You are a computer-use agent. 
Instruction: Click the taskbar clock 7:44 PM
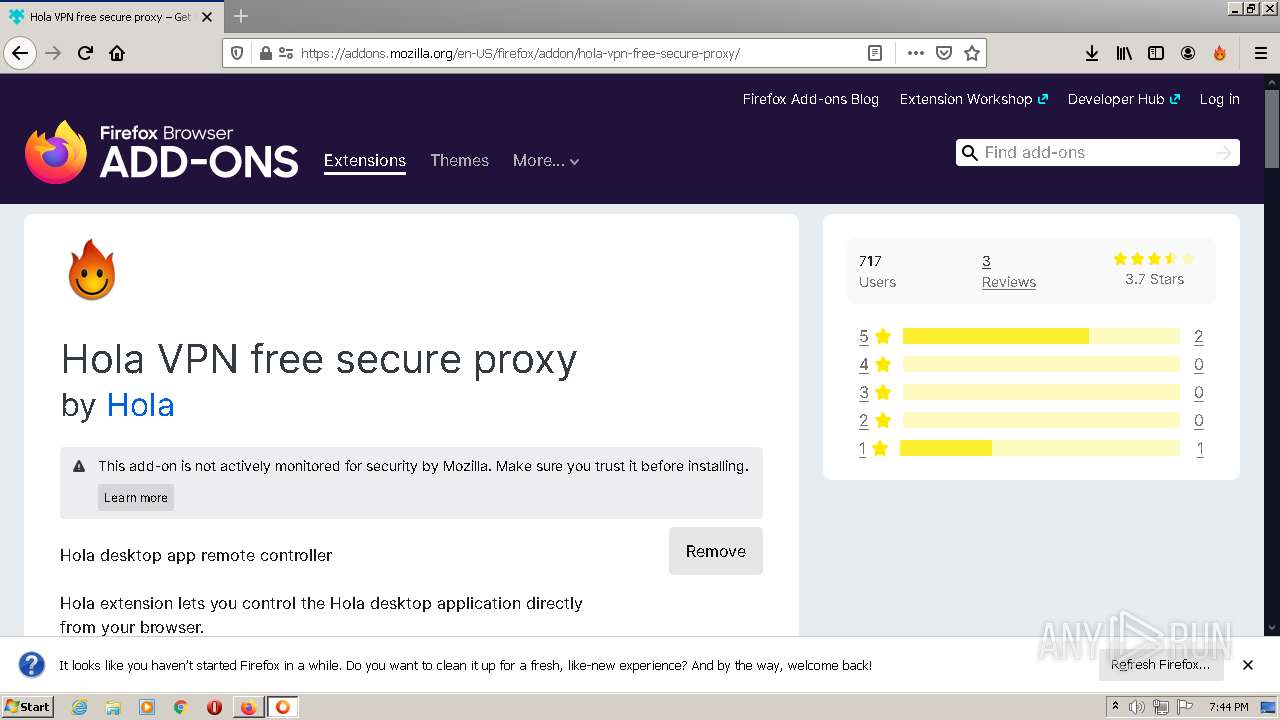tap(1228, 707)
